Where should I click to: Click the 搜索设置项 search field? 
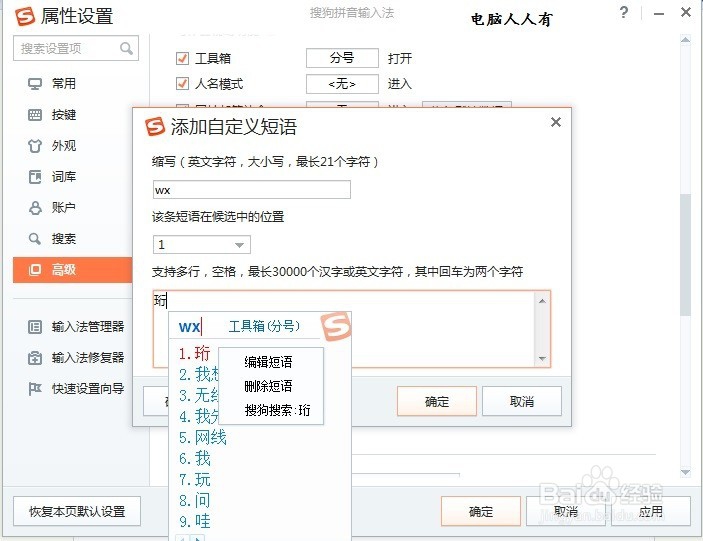click(75, 48)
